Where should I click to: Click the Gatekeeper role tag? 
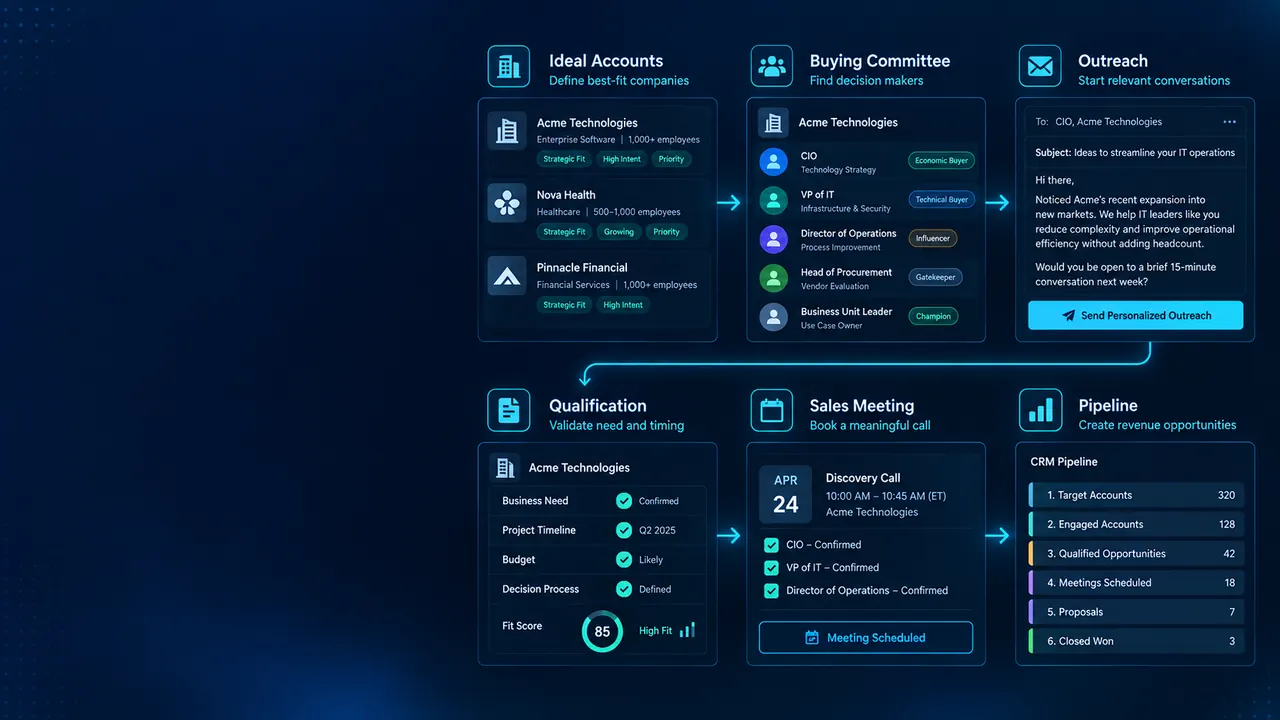(935, 277)
